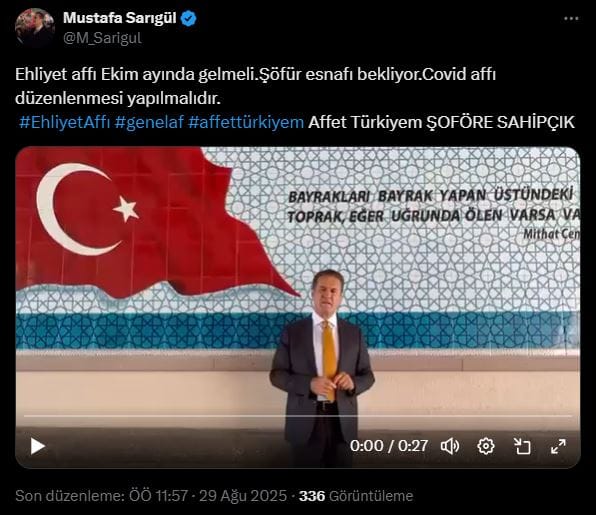The width and height of the screenshot is (596, 515).
Task: Open the three-dot more options menu
Action: pos(571,19)
